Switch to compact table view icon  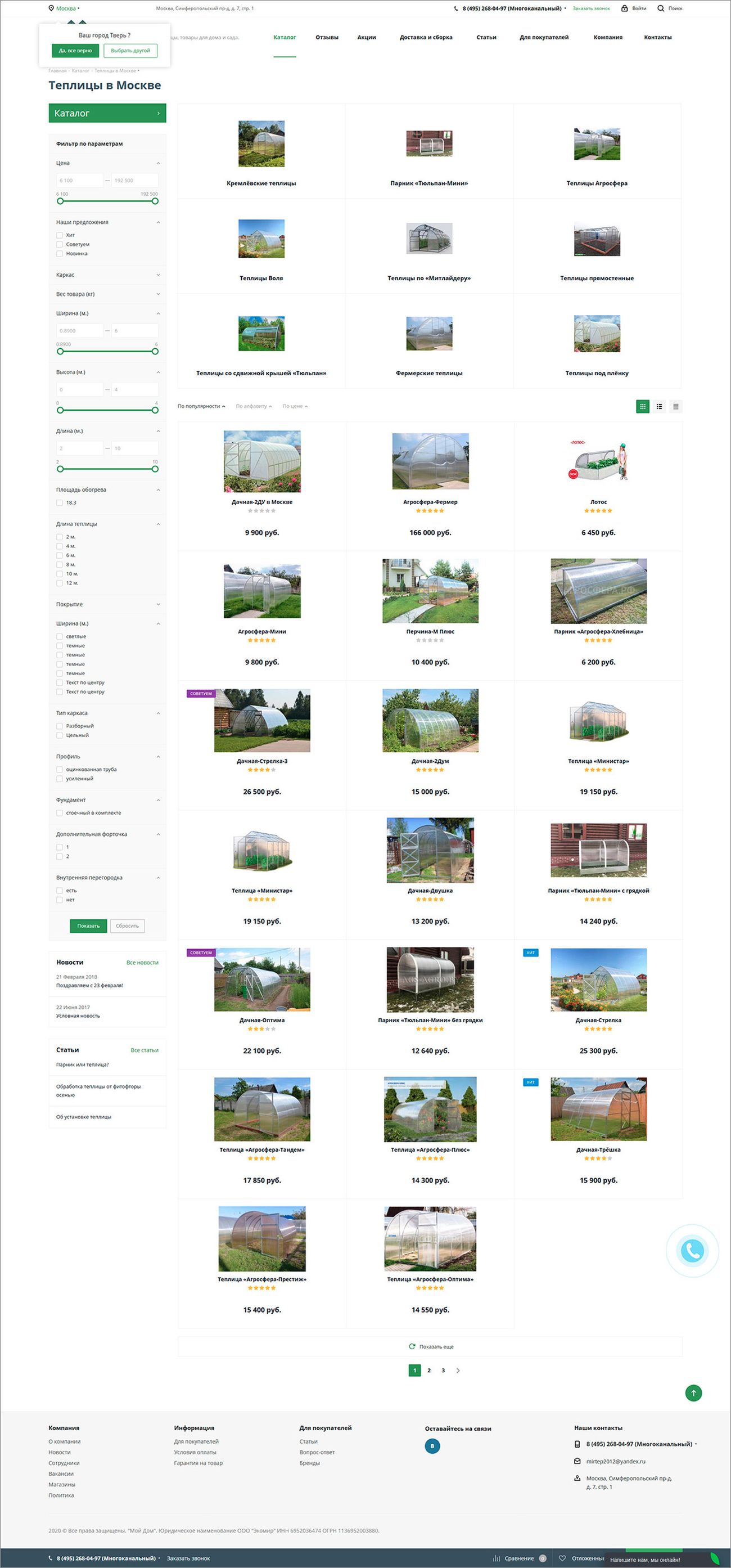coord(676,406)
